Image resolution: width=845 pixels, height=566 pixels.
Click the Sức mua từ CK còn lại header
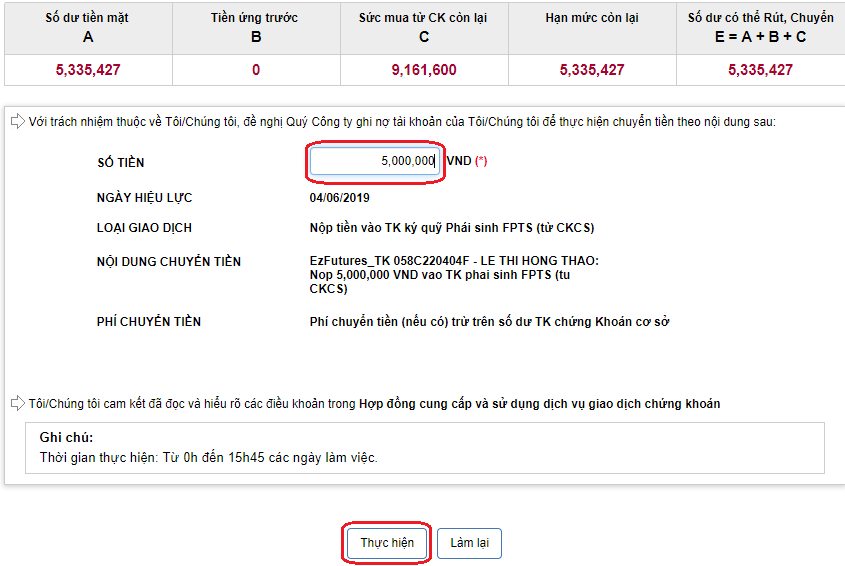coord(424,27)
